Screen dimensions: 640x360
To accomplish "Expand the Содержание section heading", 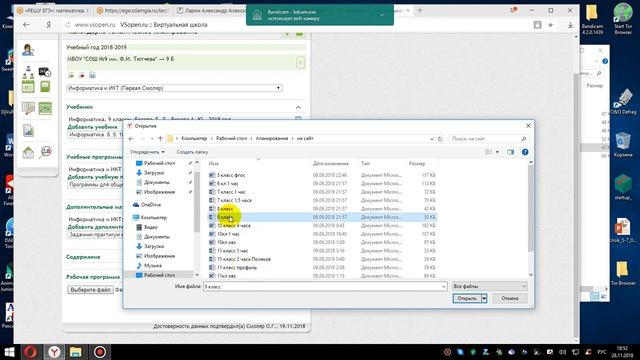I will (x=83, y=257).
